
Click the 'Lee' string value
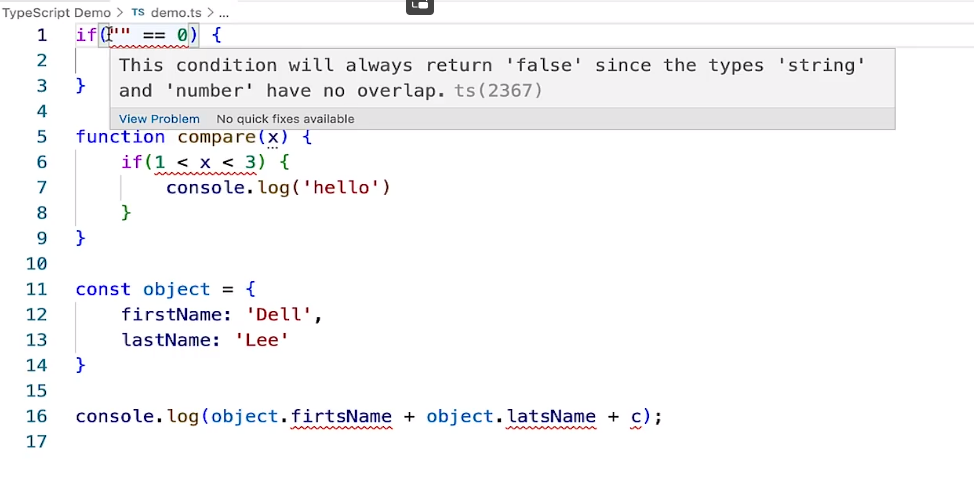click(262, 340)
